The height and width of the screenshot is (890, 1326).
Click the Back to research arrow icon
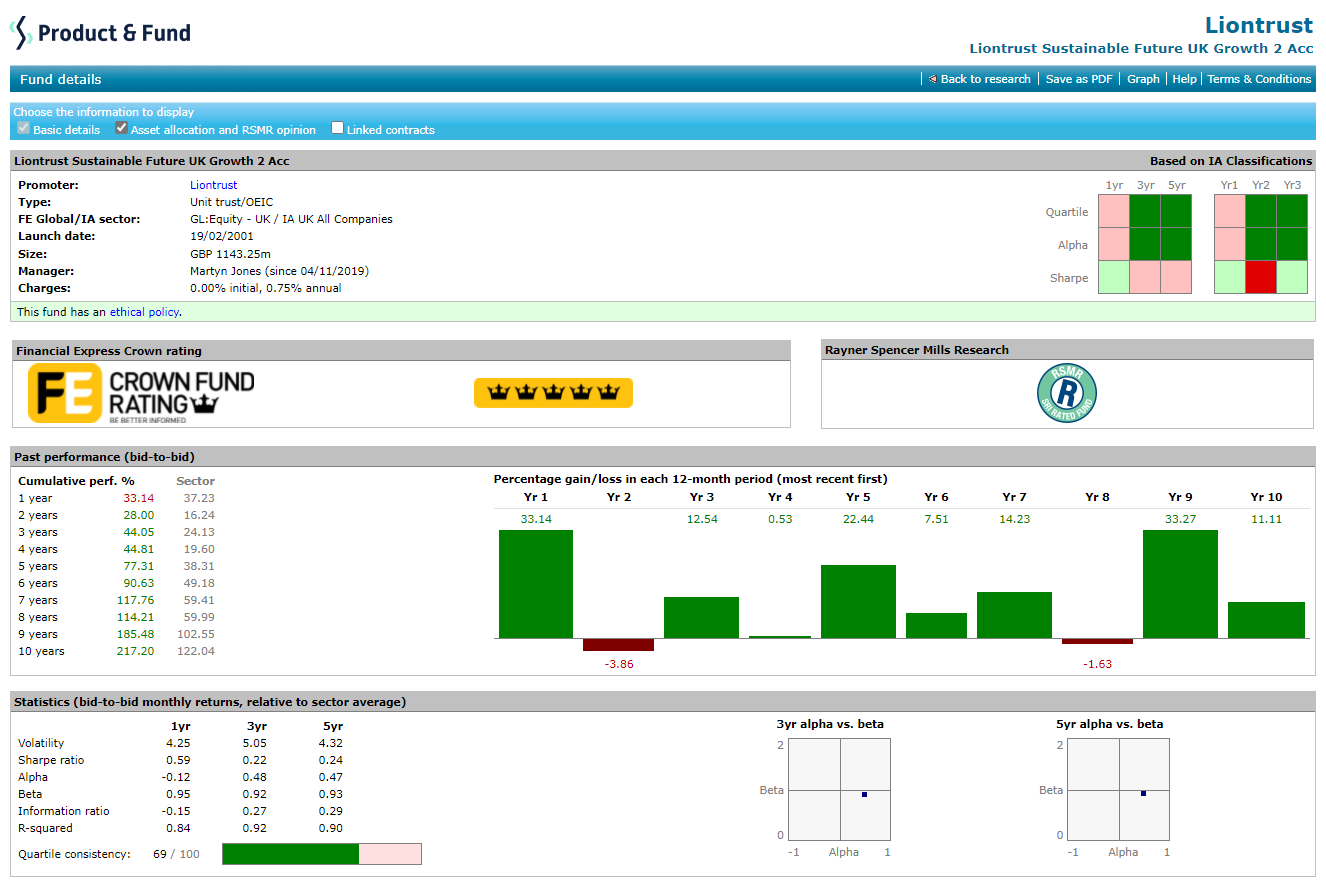coord(932,79)
